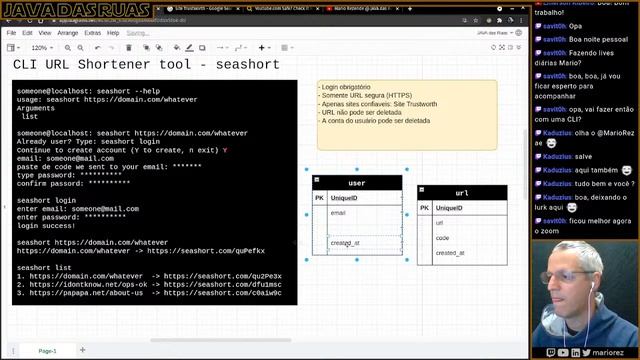This screenshot has width=640, height=360.
Task: Open the pages menu dots icon
Action: (x=13, y=351)
